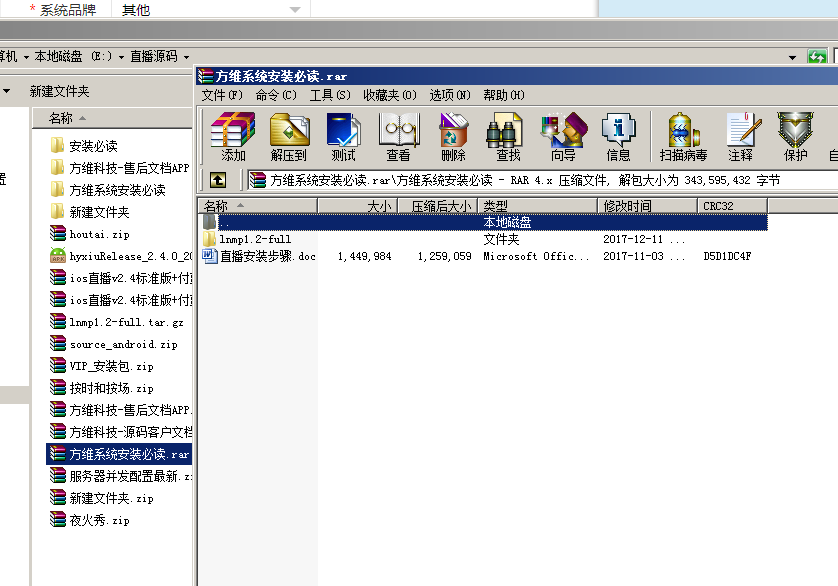Select lnmp1.2-full.tar.gz file
The width and height of the screenshot is (838, 586).
117,322
